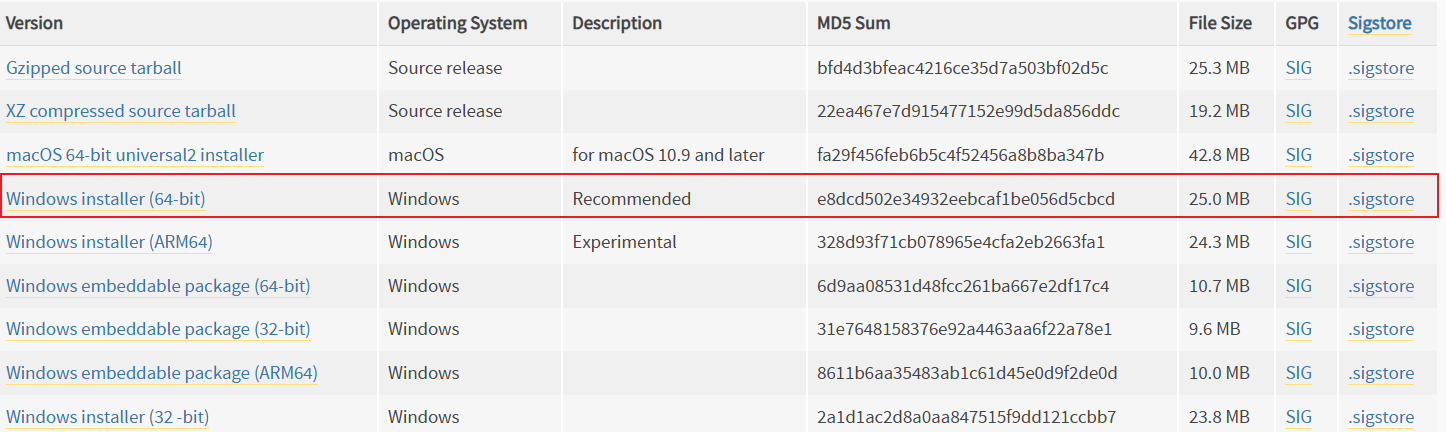Viewport: 1446px width, 432px height.
Task: Open Windows embeddable package (64-bit) link
Action: pyautogui.click(x=158, y=286)
